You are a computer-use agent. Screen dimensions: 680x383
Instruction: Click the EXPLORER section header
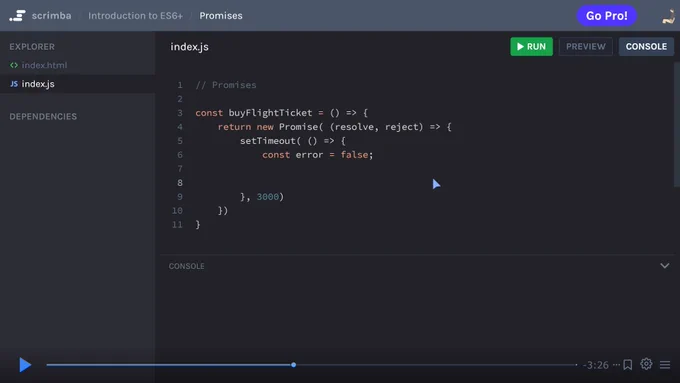click(32, 46)
